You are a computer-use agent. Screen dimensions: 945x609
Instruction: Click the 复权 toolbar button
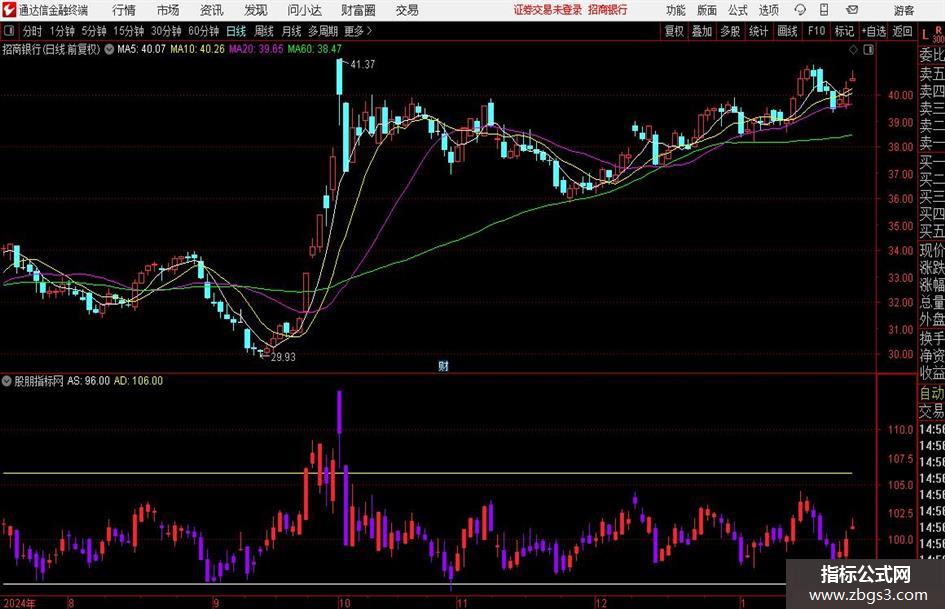(674, 31)
